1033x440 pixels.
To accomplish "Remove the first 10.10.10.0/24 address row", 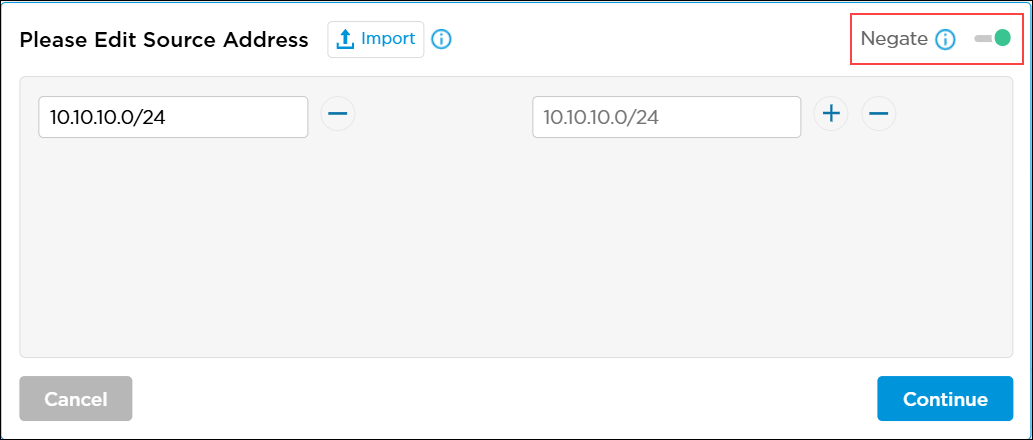I will pos(338,114).
